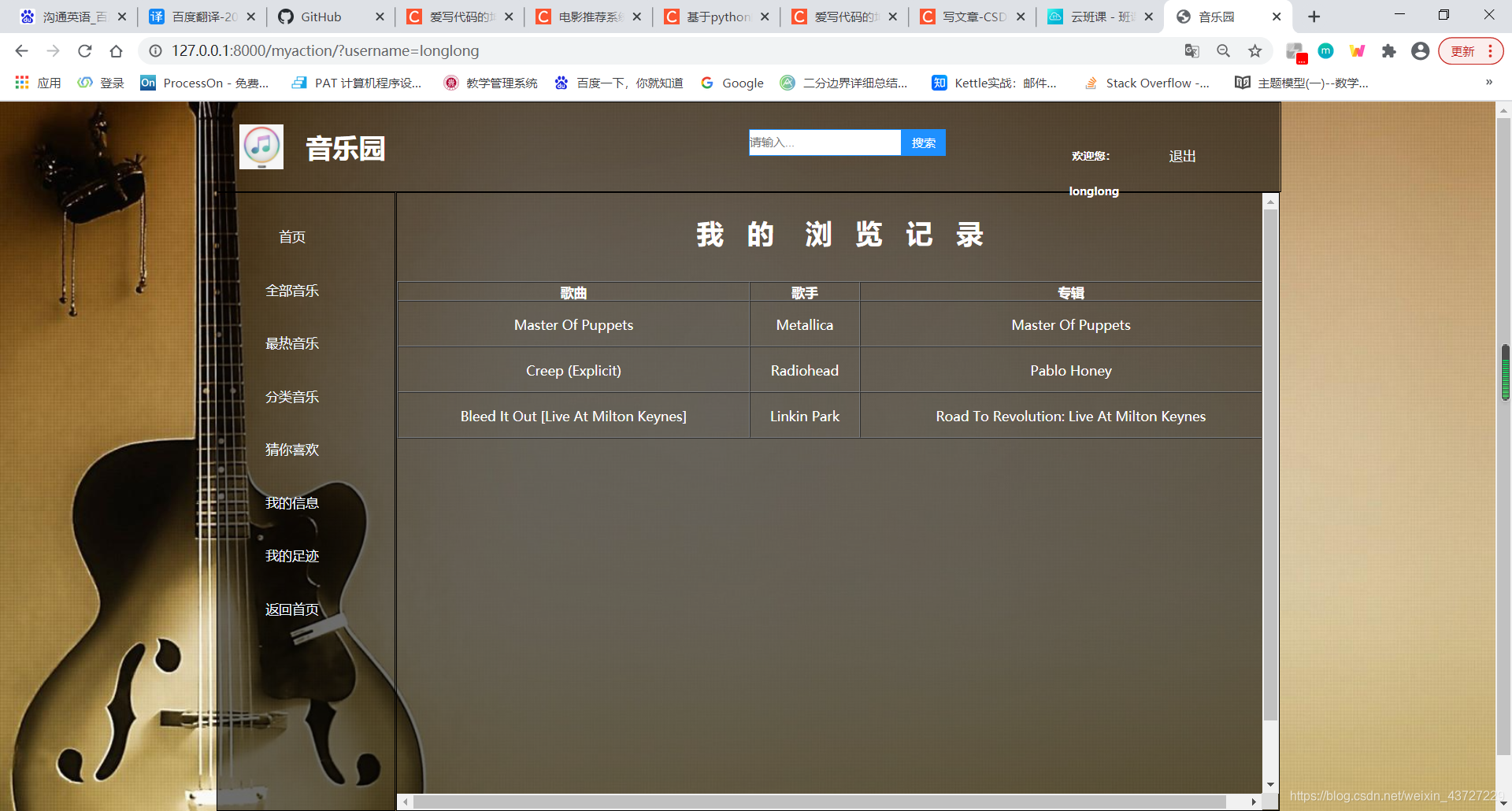Open the Stack Overflow bookmark
Image resolution: width=1512 pixels, height=811 pixels.
click(1147, 83)
